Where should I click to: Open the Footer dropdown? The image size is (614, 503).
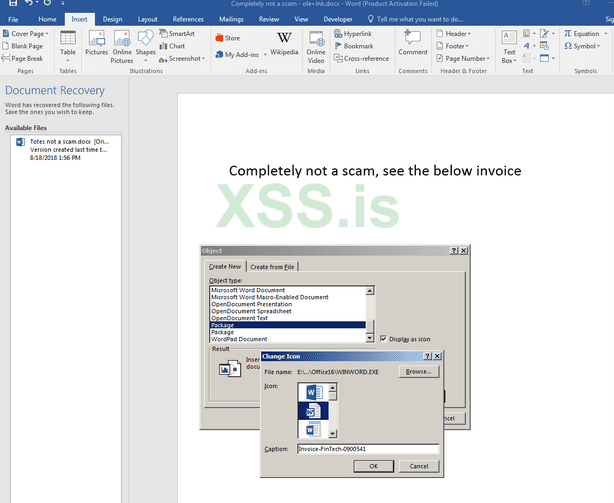tap(453, 46)
